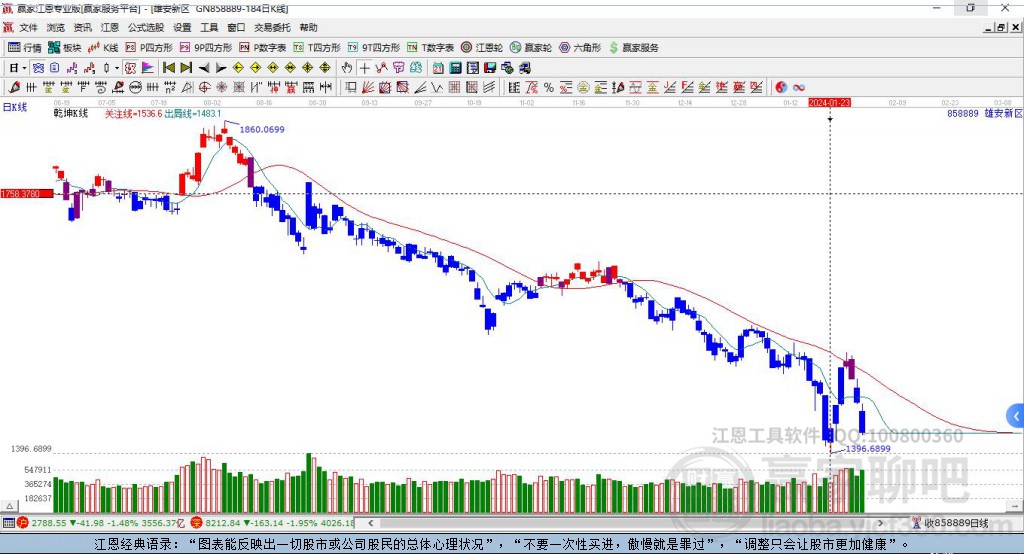Screen dimensions: 1024x554
Task: Click the yin-yang red blue icon
Action: pos(781,88)
